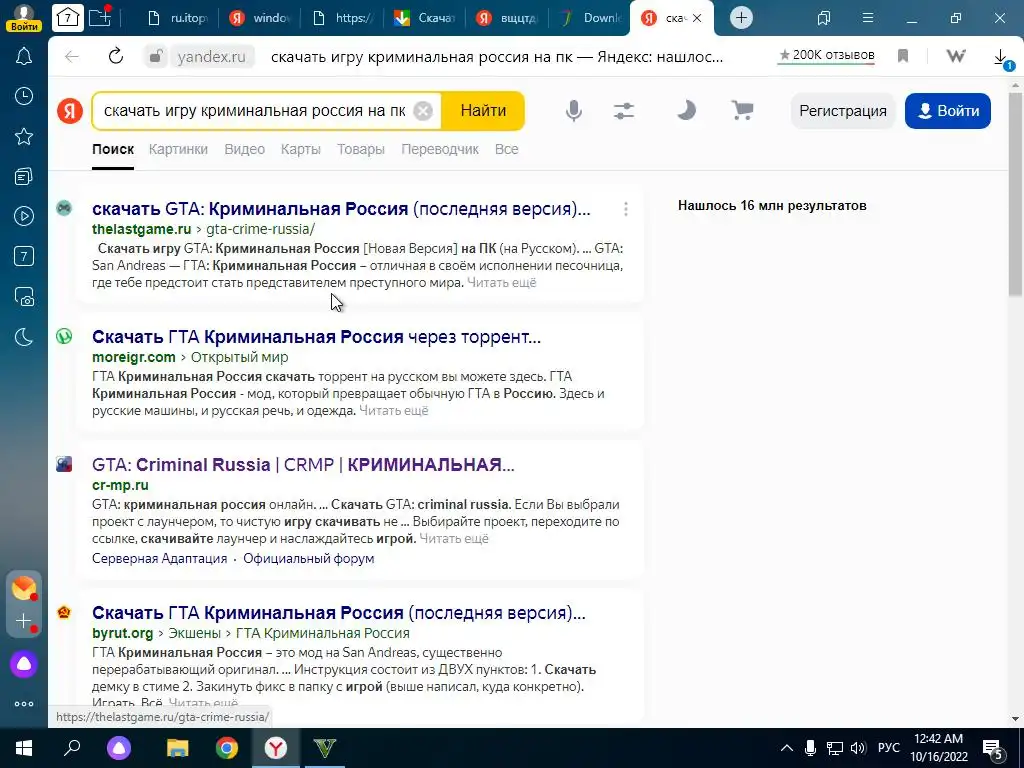Viewport: 1024px width, 768px height.
Task: Select the Товары search tab
Action: pyautogui.click(x=360, y=150)
